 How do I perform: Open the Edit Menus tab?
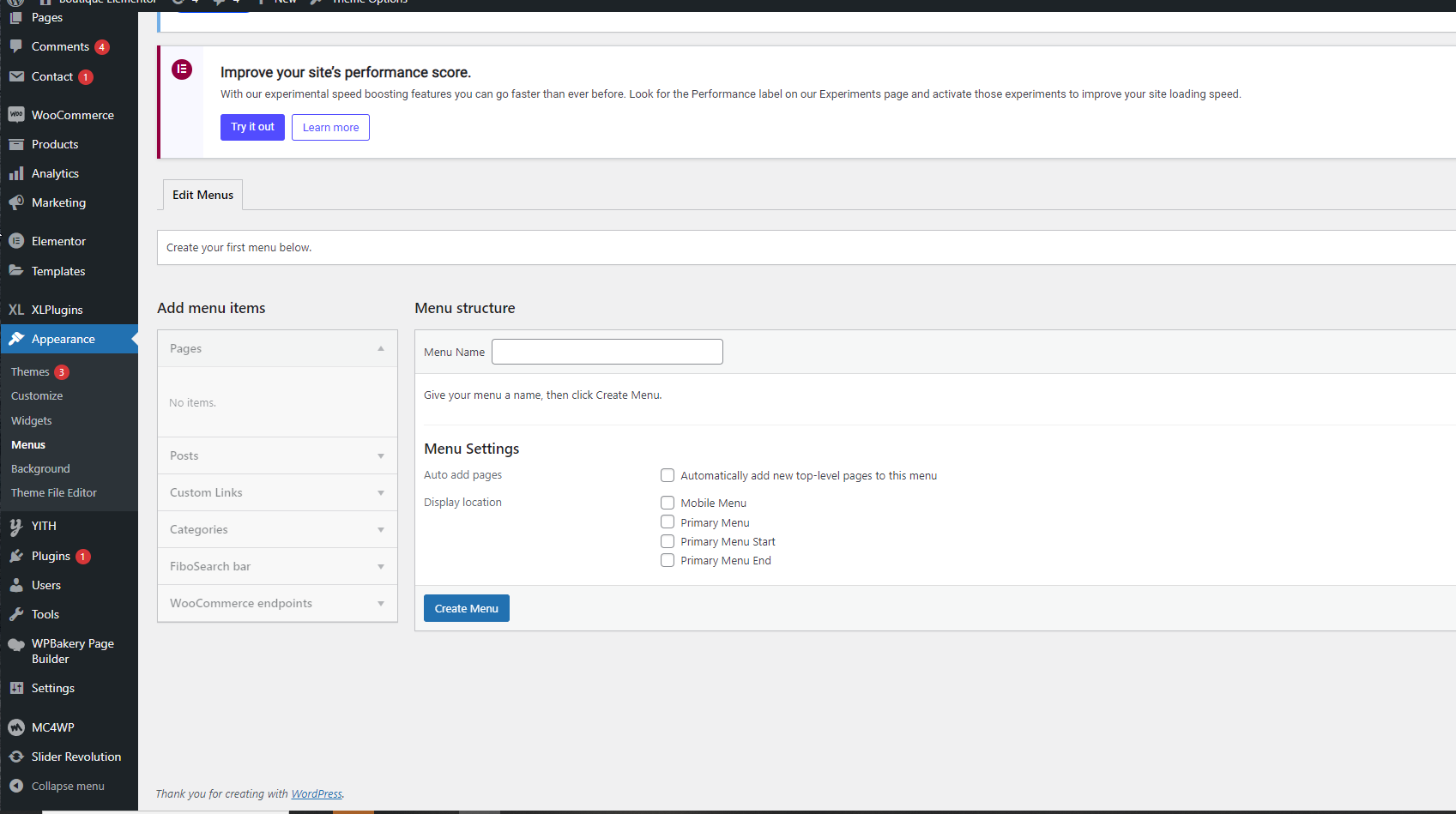point(203,195)
